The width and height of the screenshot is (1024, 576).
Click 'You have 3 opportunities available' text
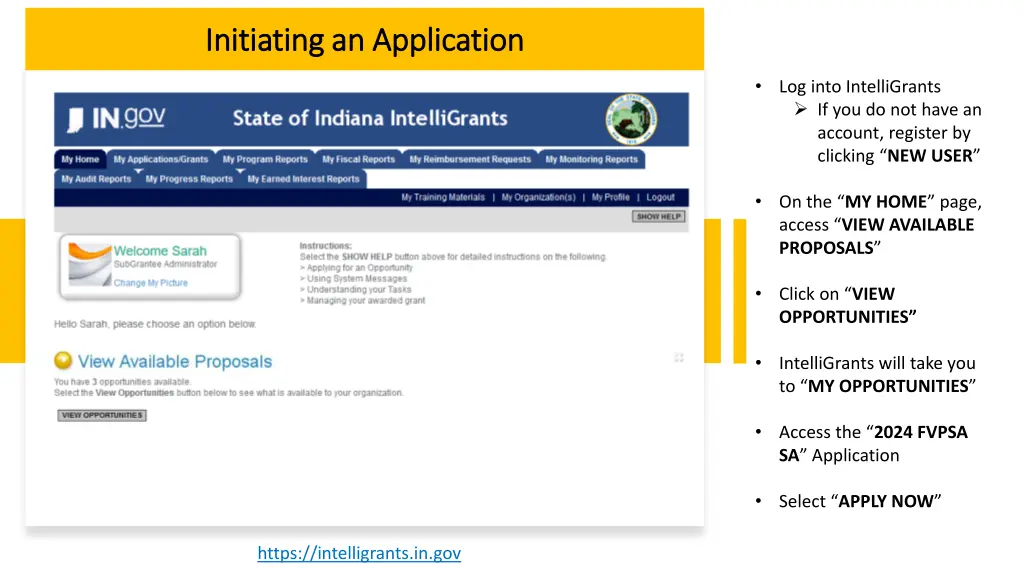pyautogui.click(x=122, y=381)
